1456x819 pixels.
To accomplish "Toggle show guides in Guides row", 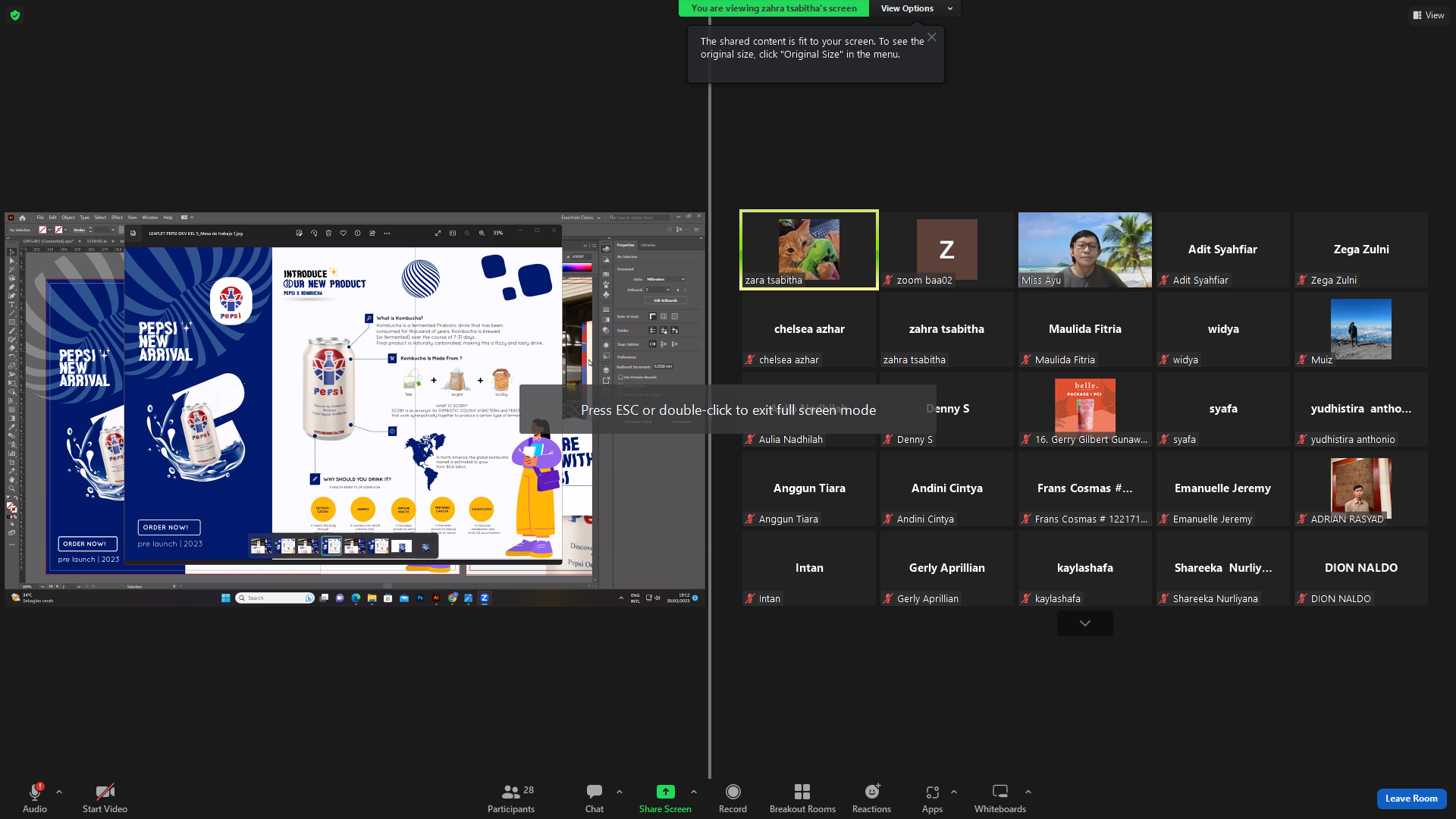I will click(x=652, y=331).
